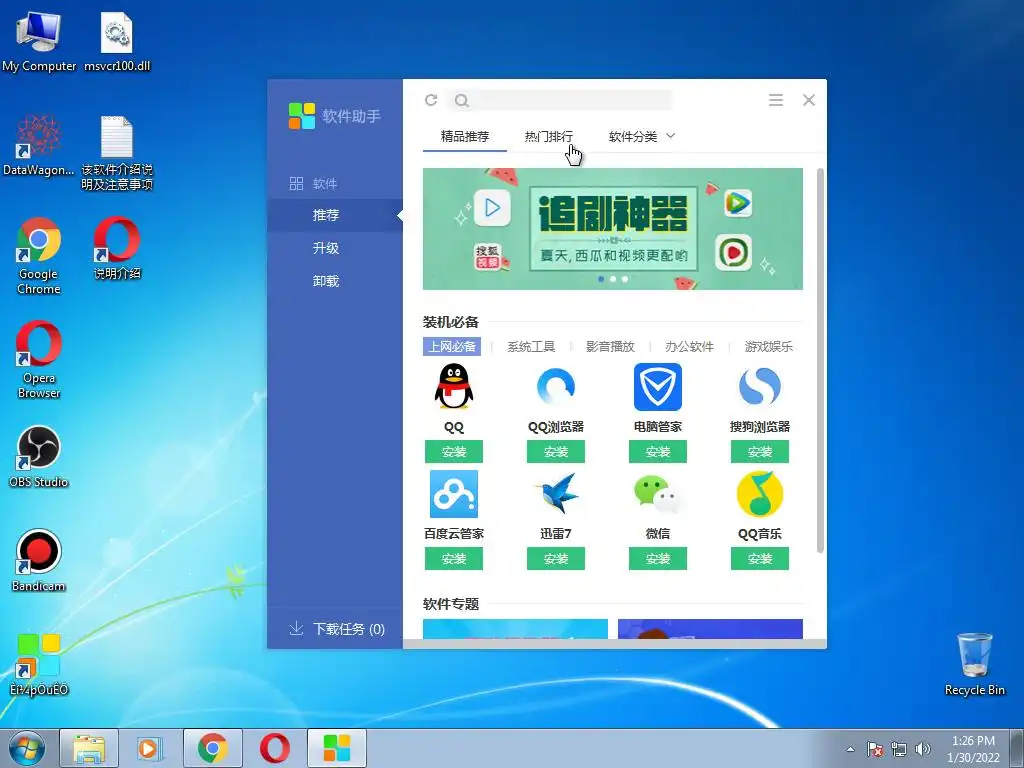This screenshot has width=1024, height=768.
Task: Click the 电脑管家 shield icon
Action: click(658, 387)
